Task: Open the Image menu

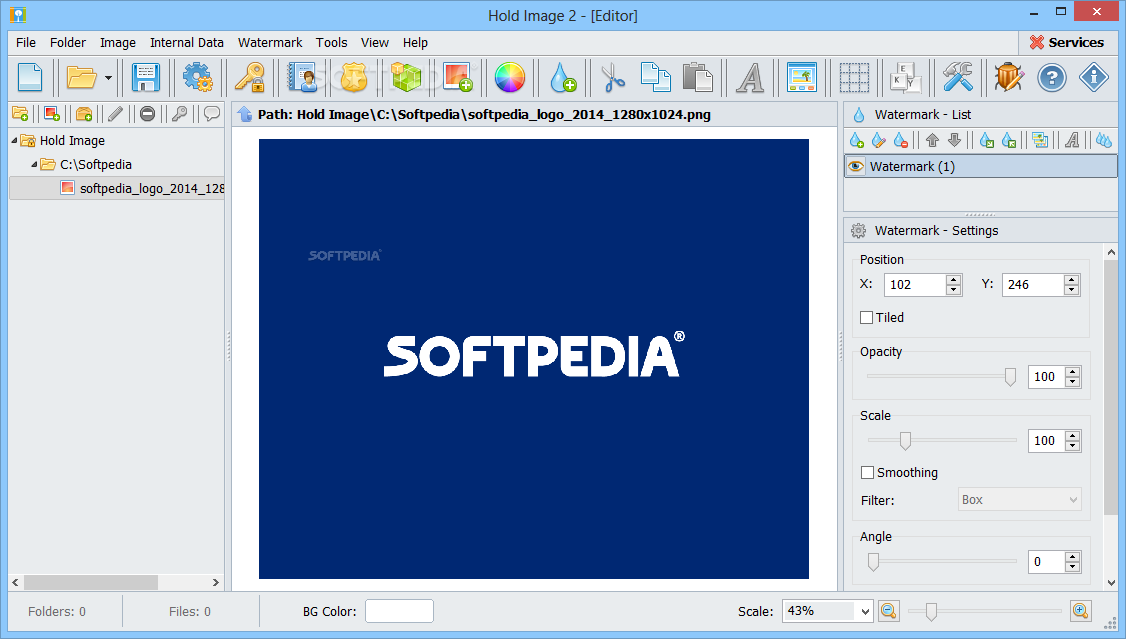Action: [118, 42]
